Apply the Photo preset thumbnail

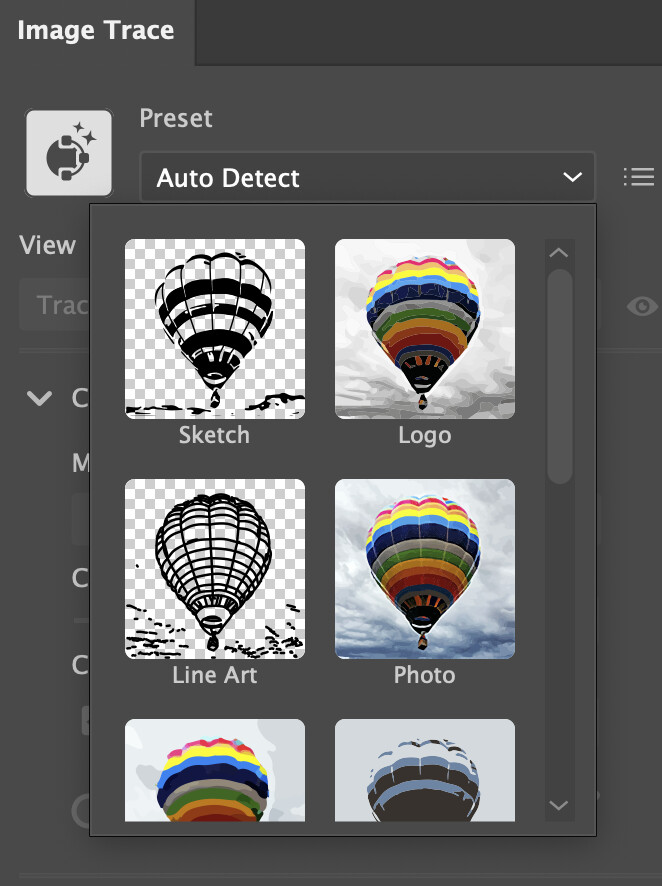tap(424, 568)
